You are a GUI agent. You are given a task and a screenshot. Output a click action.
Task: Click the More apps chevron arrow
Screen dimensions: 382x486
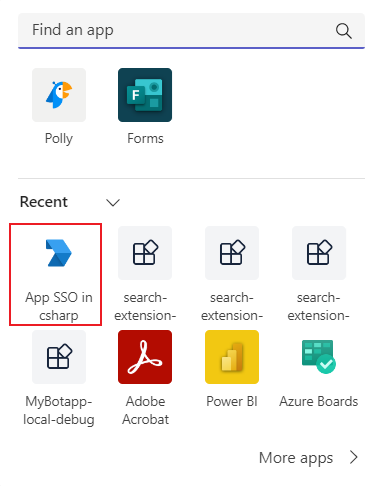354,457
